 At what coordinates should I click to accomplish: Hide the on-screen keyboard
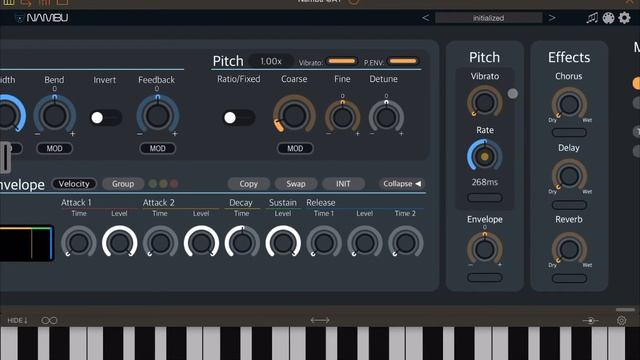(x=17, y=320)
